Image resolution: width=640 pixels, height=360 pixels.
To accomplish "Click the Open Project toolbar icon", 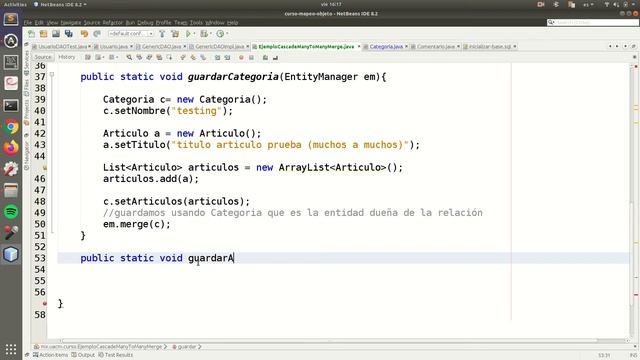I will point(56,34).
